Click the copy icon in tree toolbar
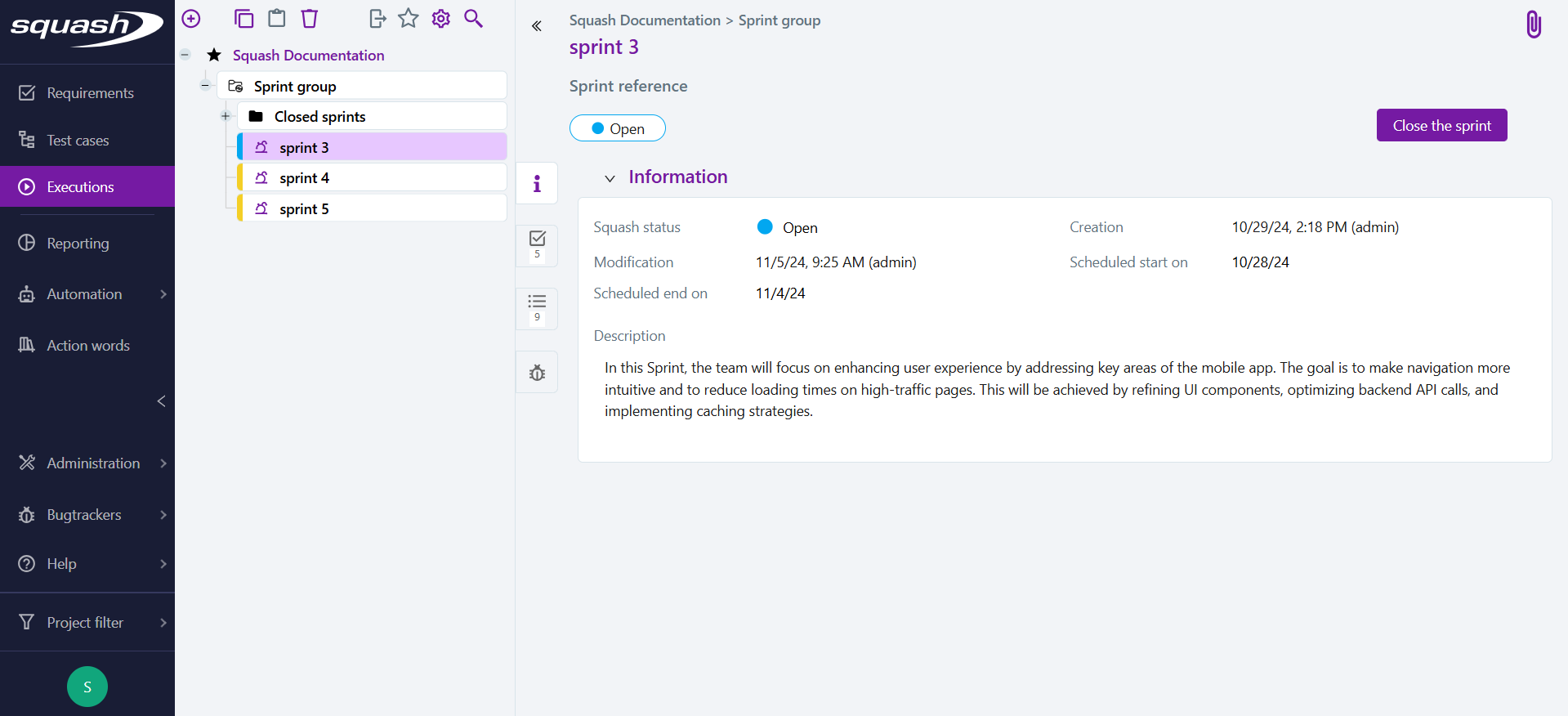Screen dimensions: 1568x716 click(243, 19)
